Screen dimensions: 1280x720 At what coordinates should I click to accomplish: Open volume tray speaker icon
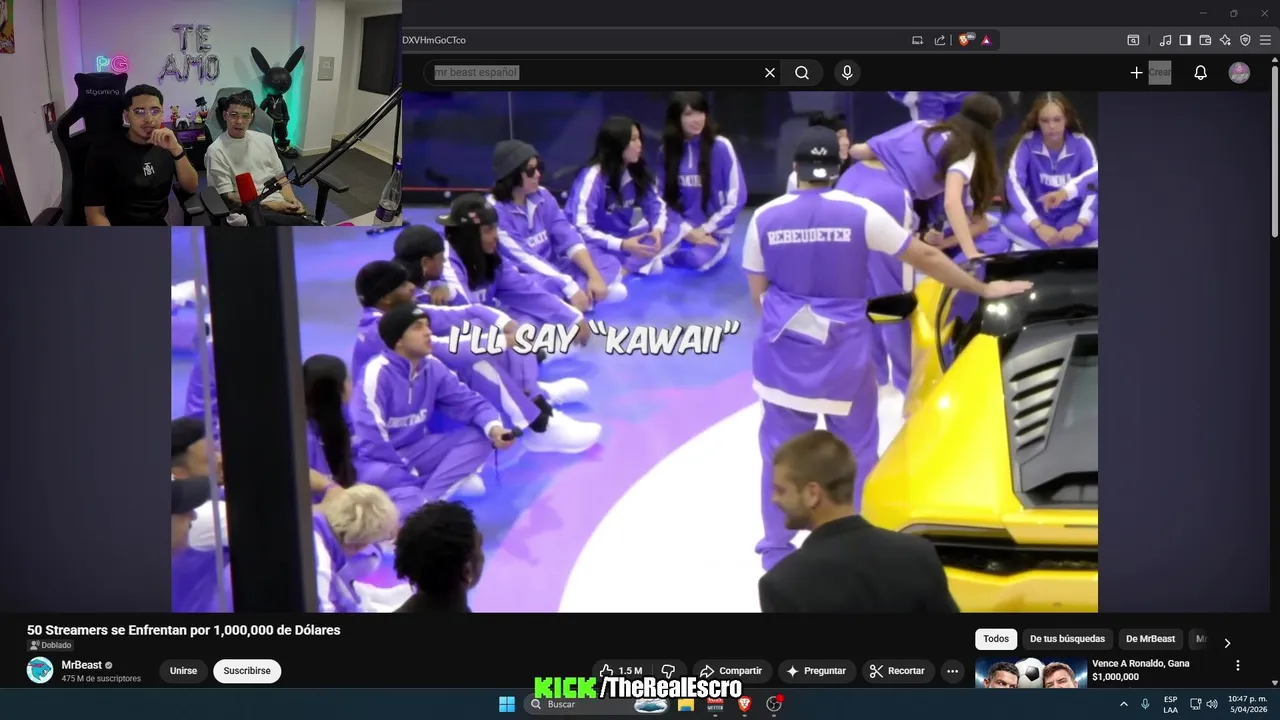1212,704
